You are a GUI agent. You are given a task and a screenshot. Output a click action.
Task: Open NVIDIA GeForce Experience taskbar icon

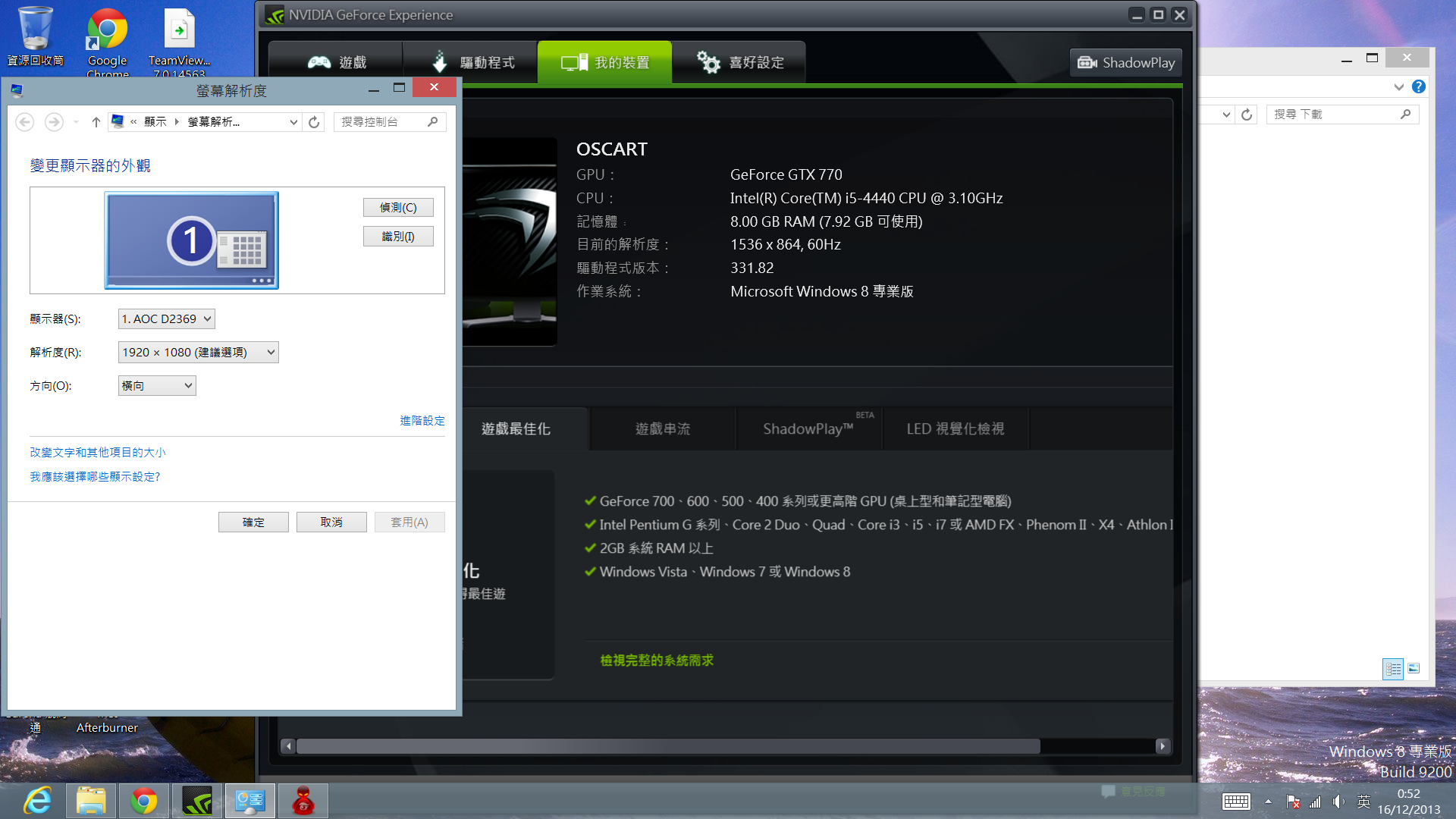[197, 801]
